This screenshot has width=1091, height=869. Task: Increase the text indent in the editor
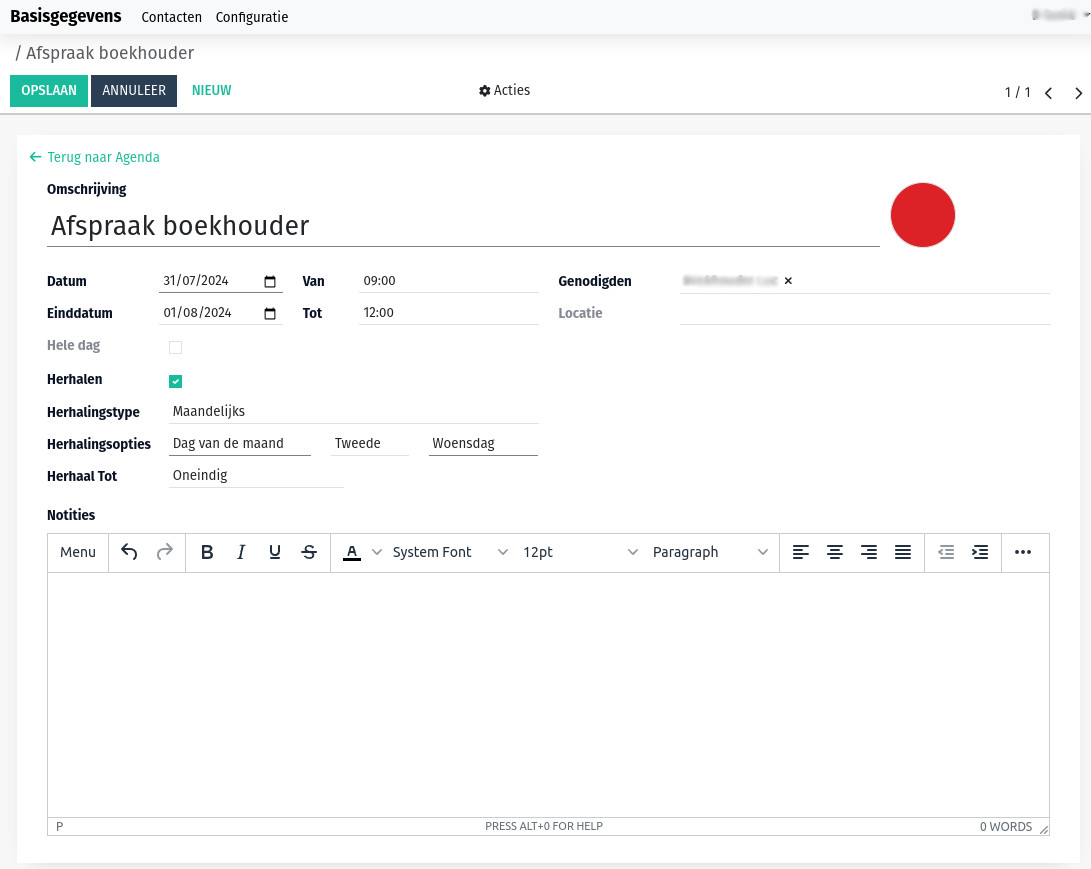tap(979, 552)
